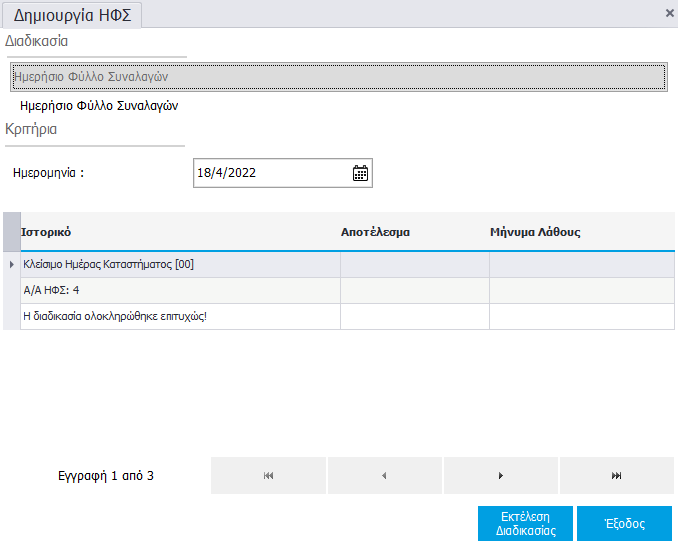Click the Έξοδος button
The width and height of the screenshot is (678, 543).
click(x=624, y=523)
